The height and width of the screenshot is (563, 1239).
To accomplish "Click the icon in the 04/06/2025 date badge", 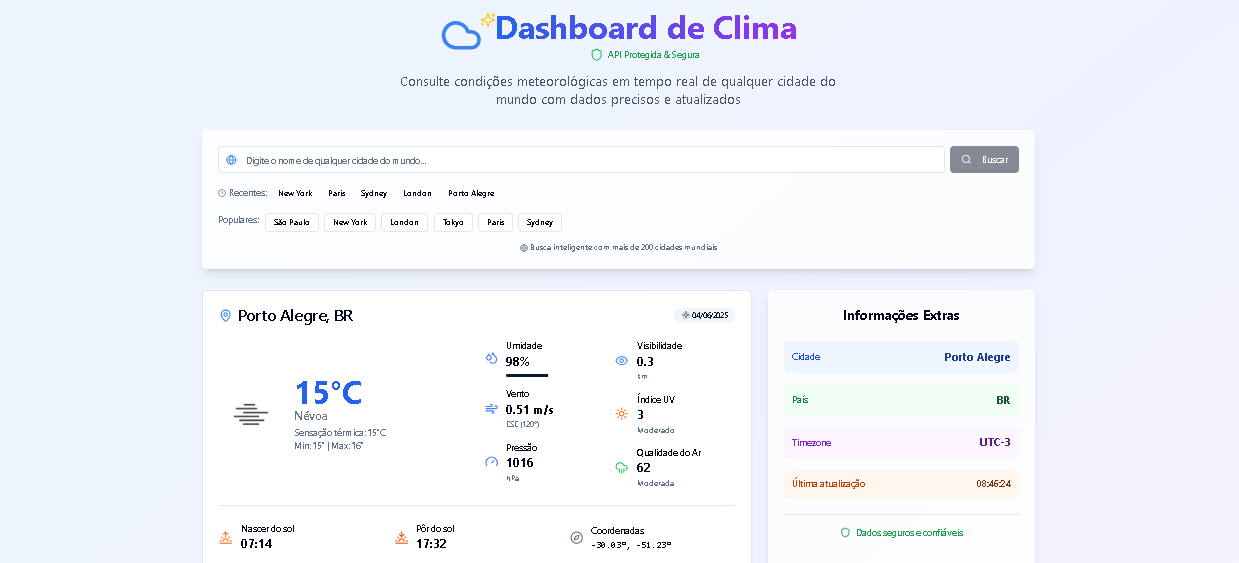I will tap(685, 315).
